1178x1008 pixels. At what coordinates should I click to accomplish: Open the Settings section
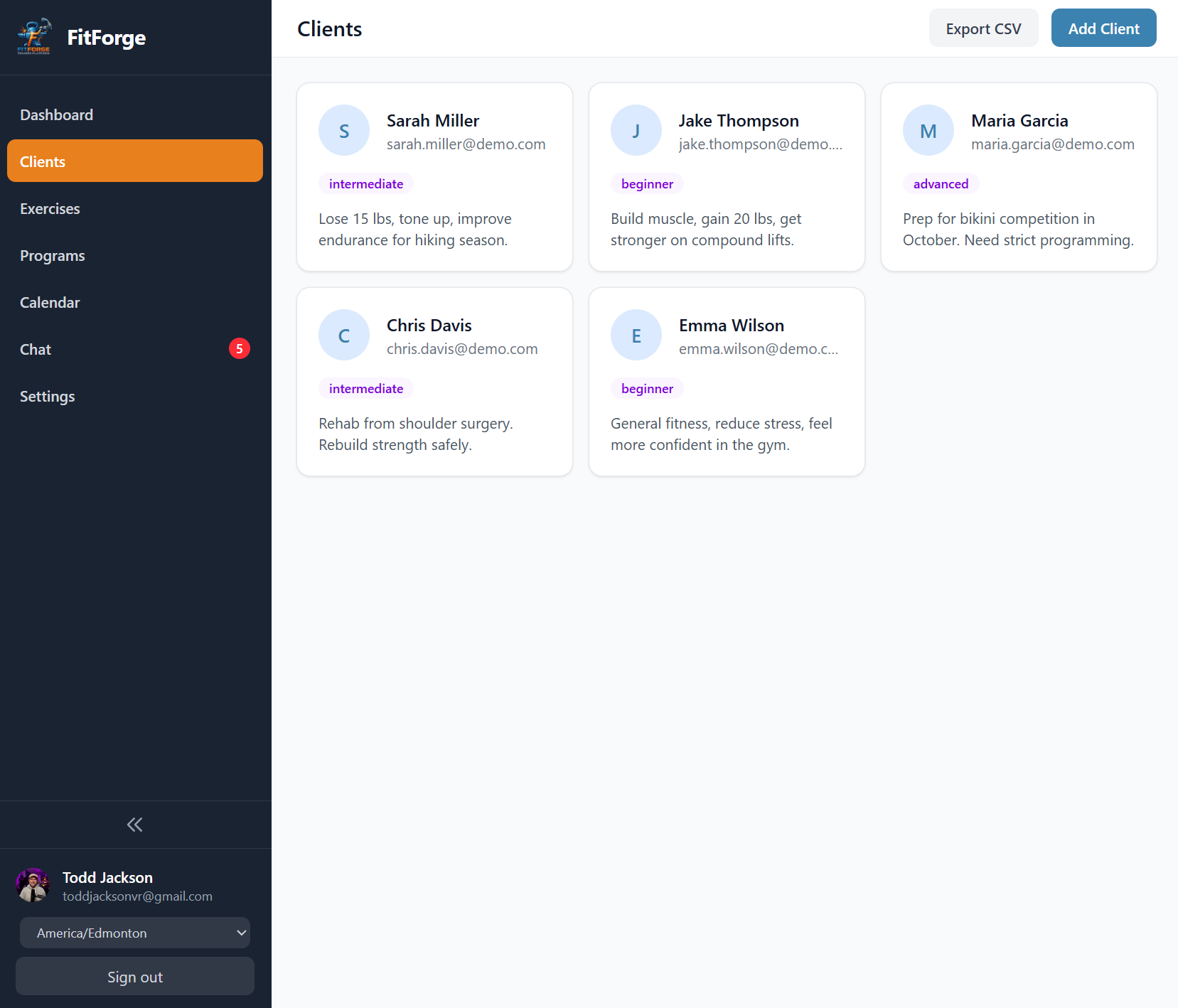47,396
